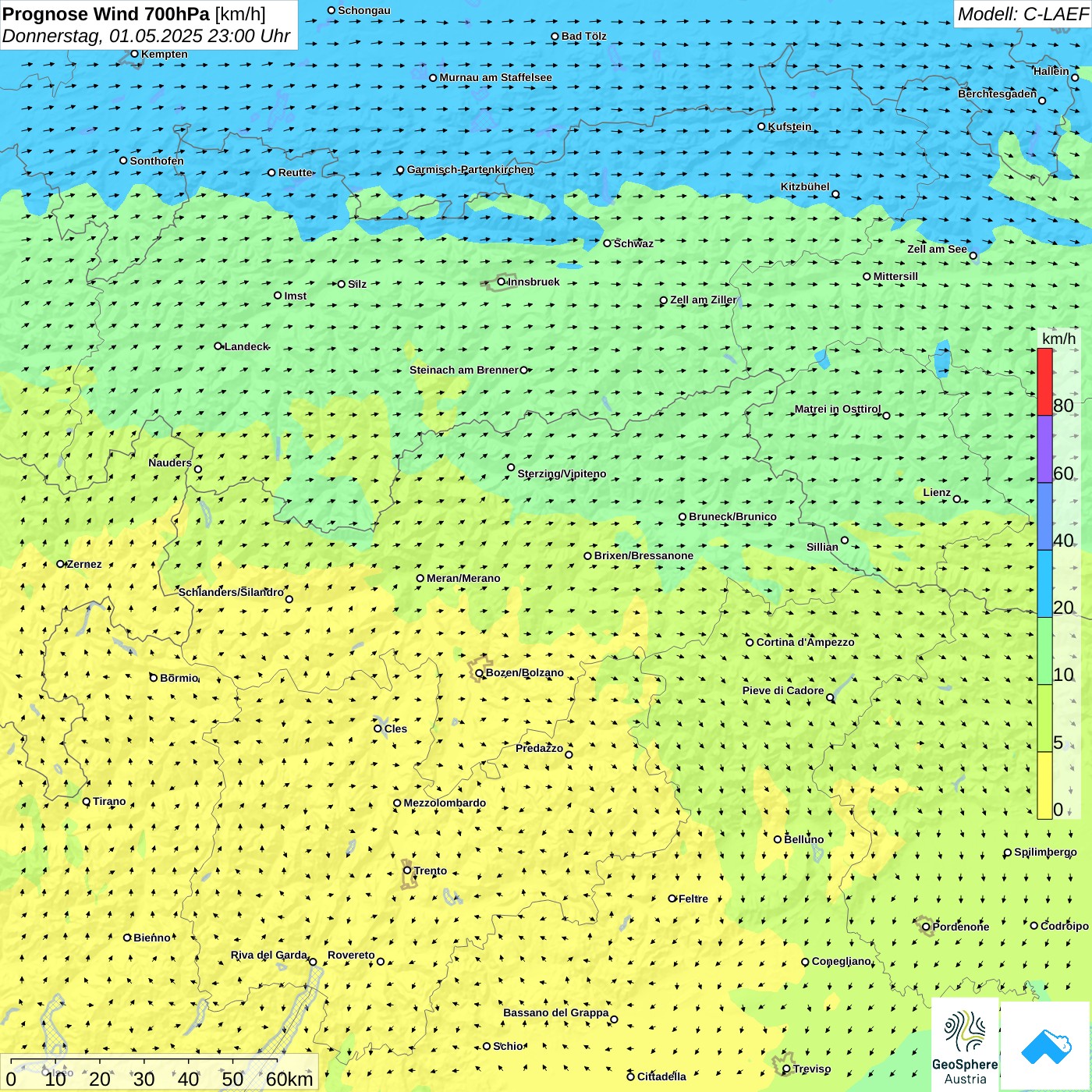Click the 'Schwaz' label
This screenshot has height=1092, width=1092.
633,243
